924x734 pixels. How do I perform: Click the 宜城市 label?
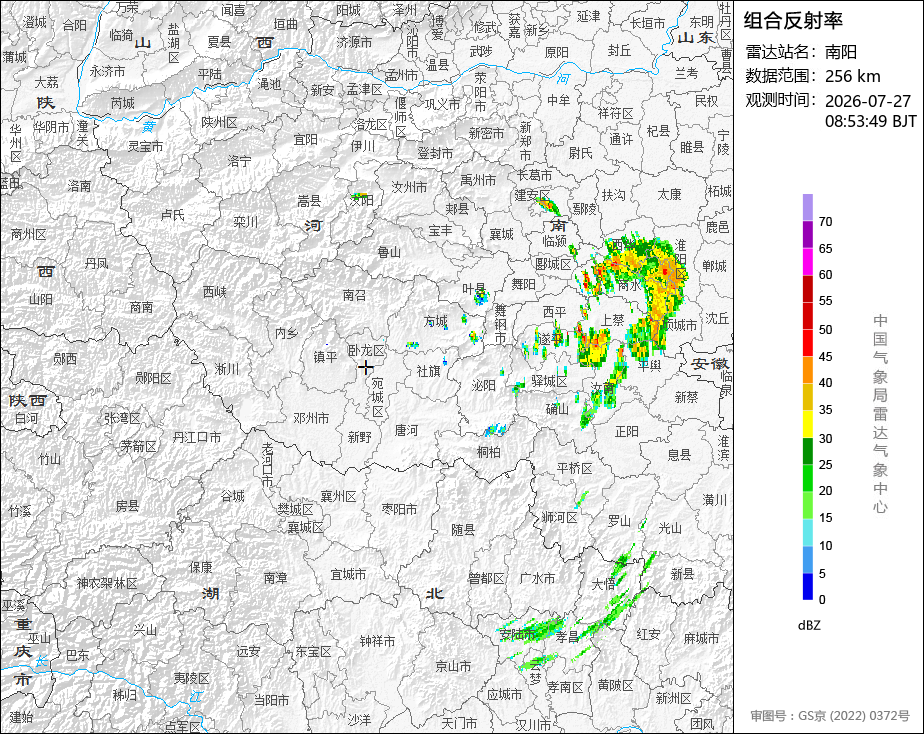point(348,574)
